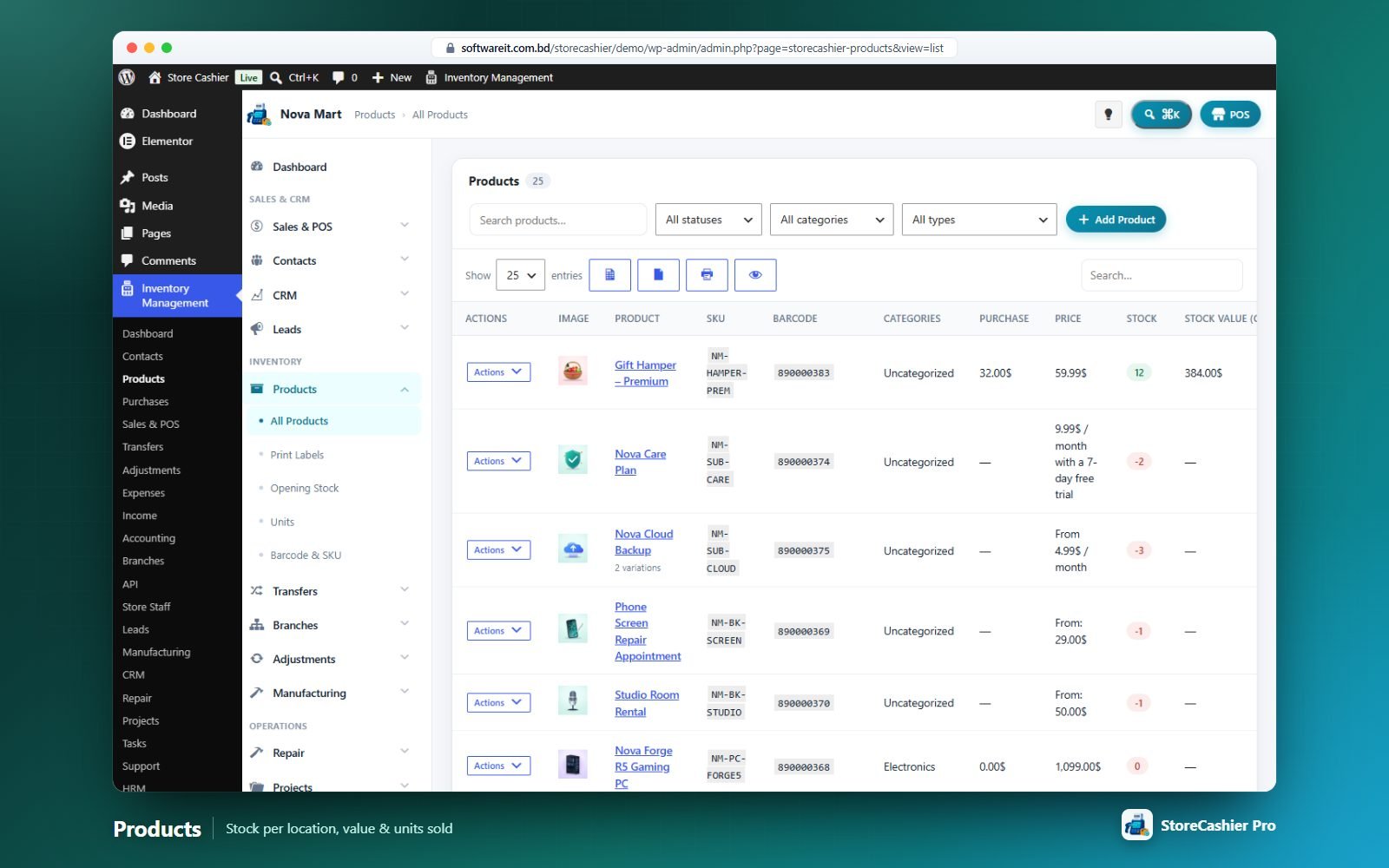Open the All statuses dropdown
This screenshot has width=1389, height=868.
[x=708, y=220]
